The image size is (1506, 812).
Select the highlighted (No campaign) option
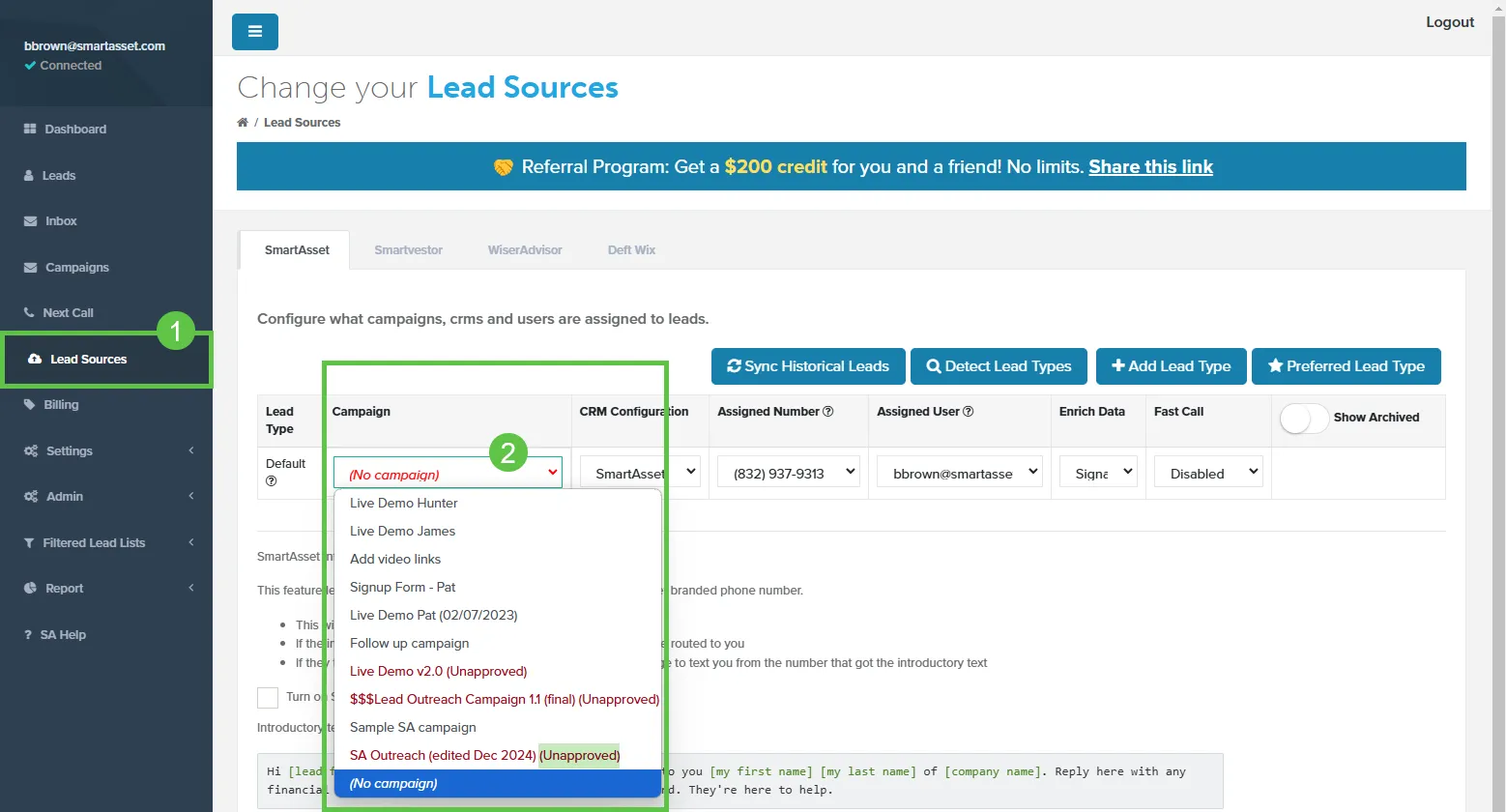(498, 783)
